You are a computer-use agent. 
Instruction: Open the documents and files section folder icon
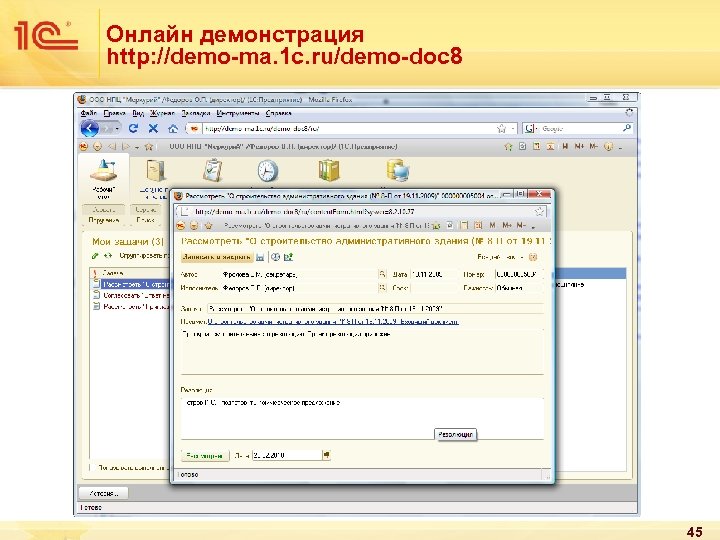click(x=156, y=171)
